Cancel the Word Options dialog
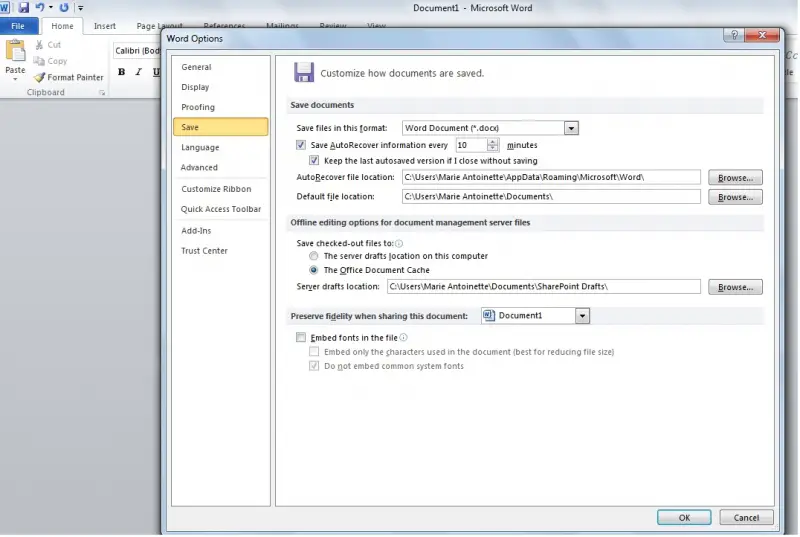Image resolution: width=800 pixels, height=537 pixels. click(x=746, y=518)
